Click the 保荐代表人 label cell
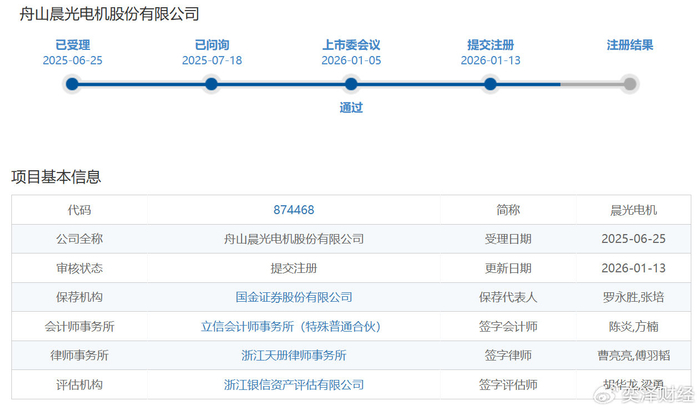Viewport: 700px width, 411px height. coord(508,297)
